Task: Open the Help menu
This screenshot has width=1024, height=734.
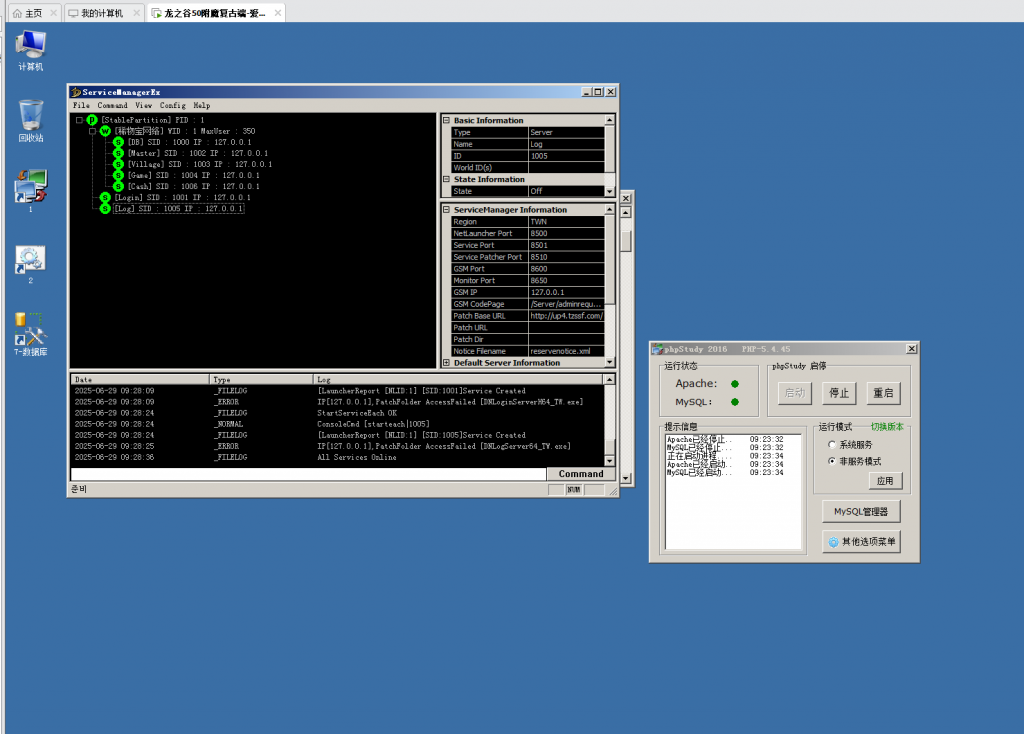Action: pos(202,105)
